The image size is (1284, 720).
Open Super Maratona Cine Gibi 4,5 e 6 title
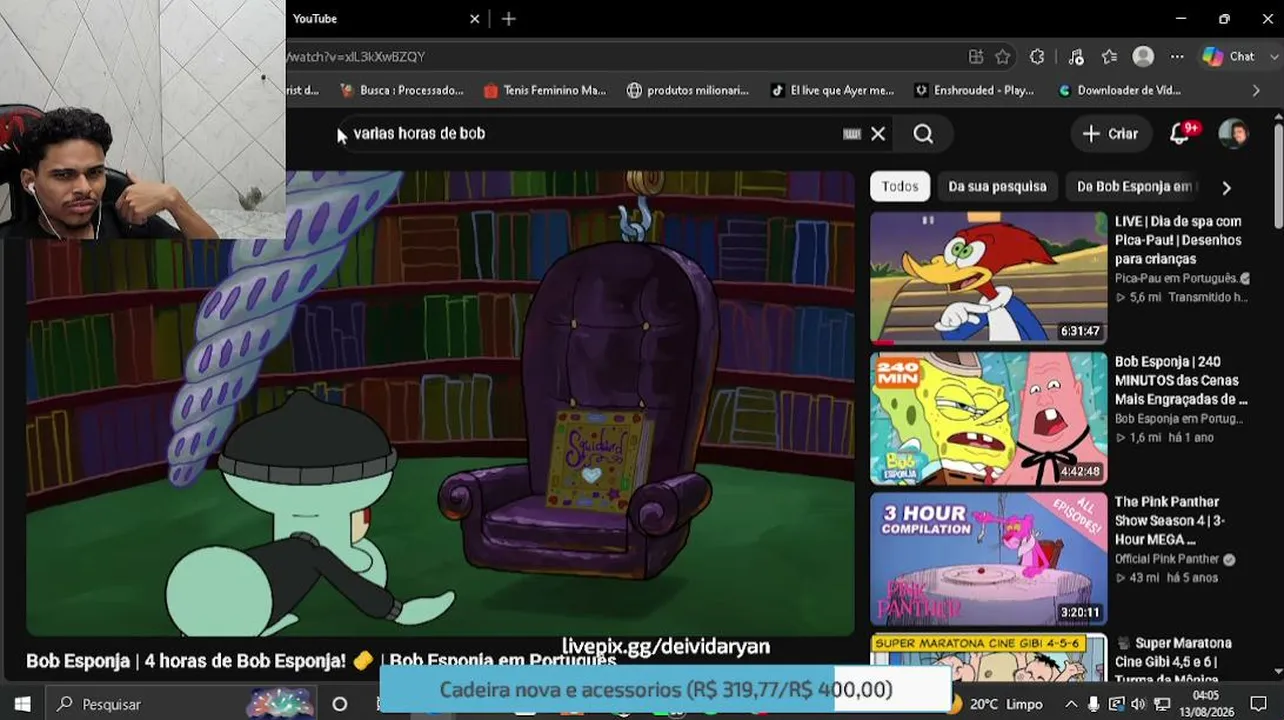tap(1175, 661)
